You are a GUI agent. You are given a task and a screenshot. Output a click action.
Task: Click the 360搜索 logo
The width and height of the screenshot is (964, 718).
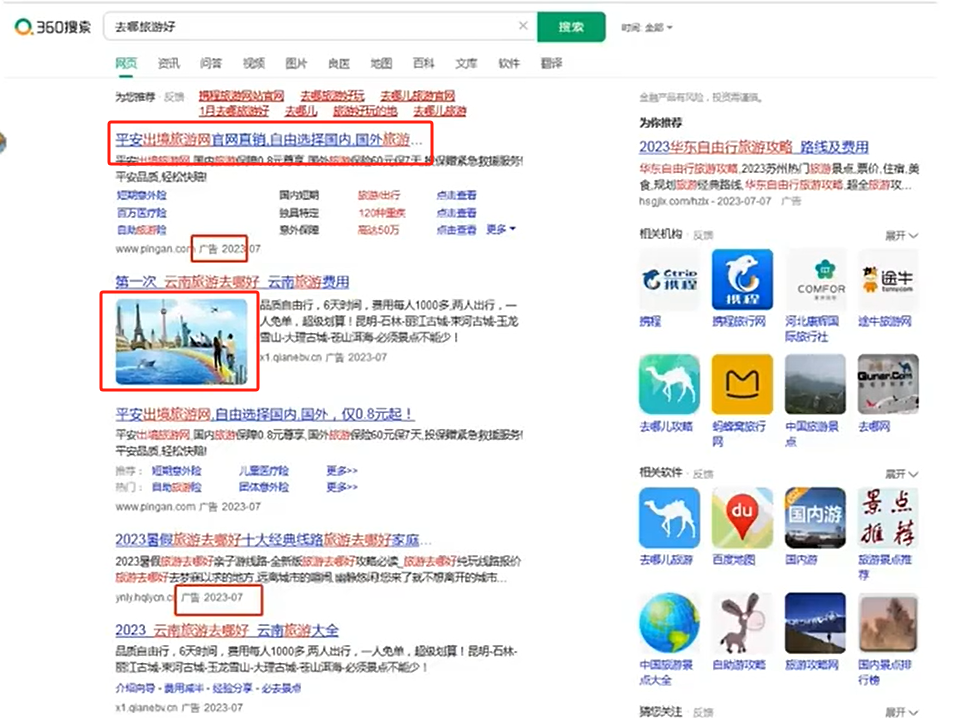point(53,26)
